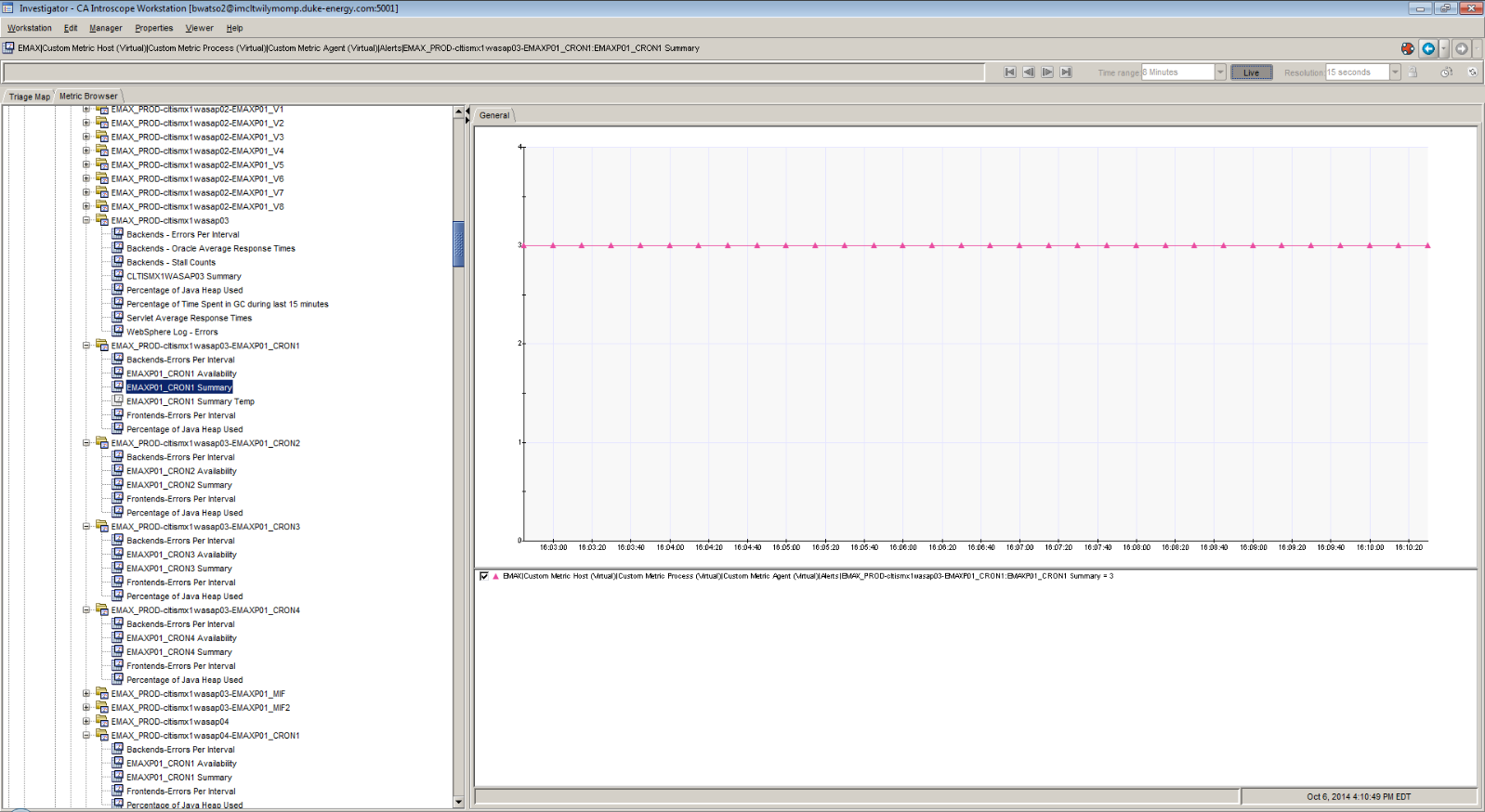Click the icon for Backends - Oracle Average Response Times
Viewport: 1485px width, 812px height.
118,248
